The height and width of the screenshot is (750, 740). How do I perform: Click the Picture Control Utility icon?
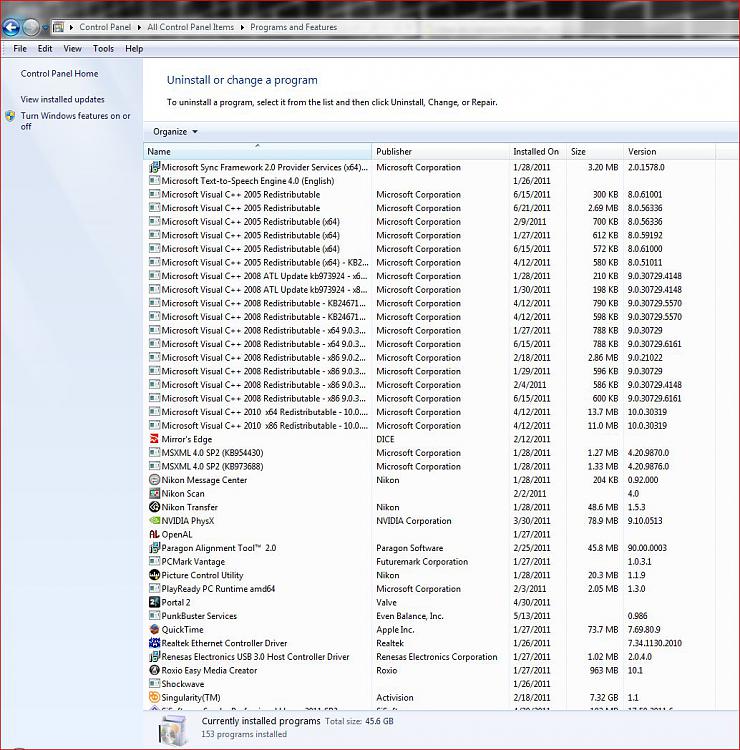click(154, 575)
